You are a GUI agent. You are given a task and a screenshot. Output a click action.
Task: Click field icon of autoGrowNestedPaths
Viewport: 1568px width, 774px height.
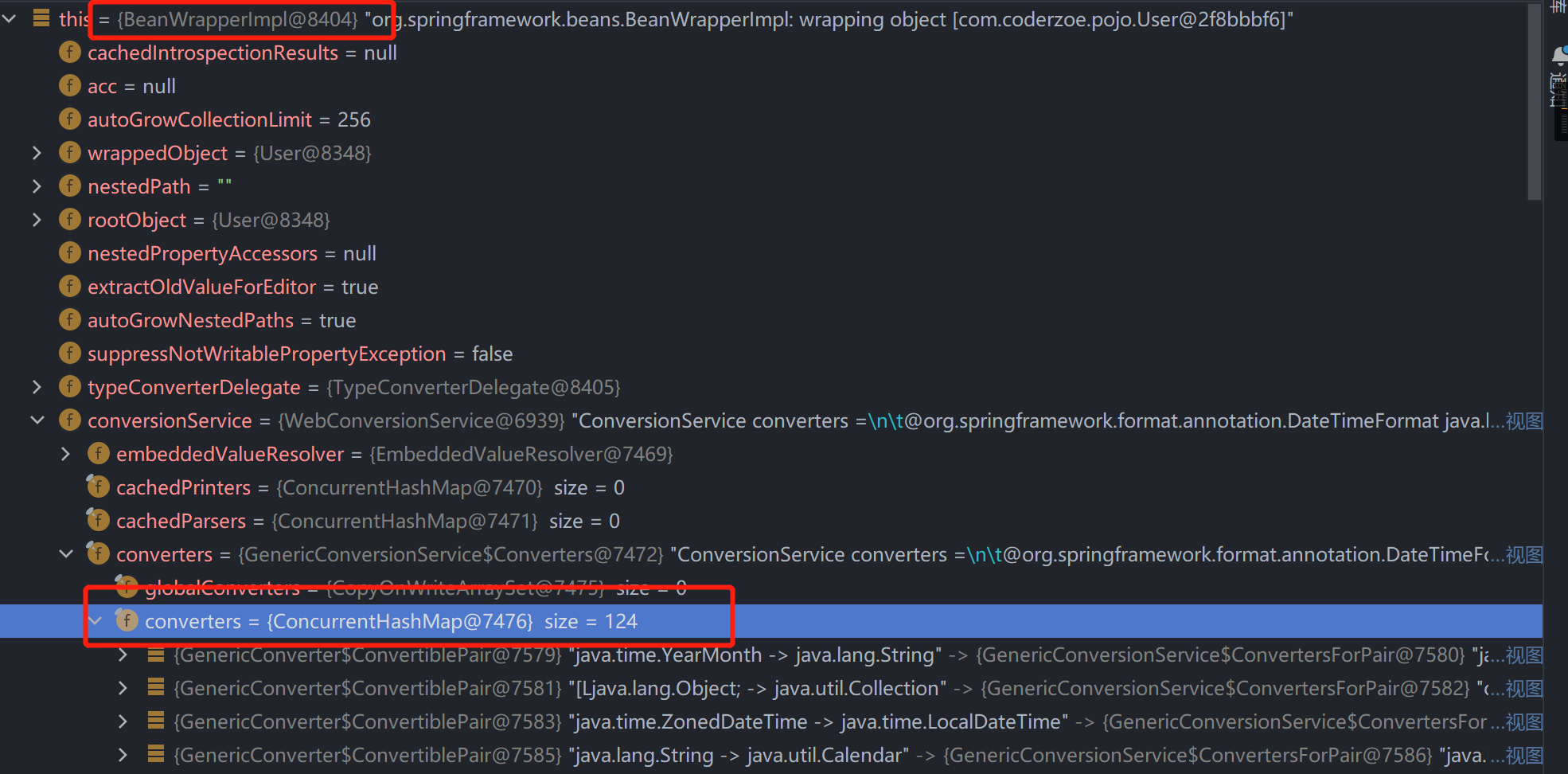70,320
